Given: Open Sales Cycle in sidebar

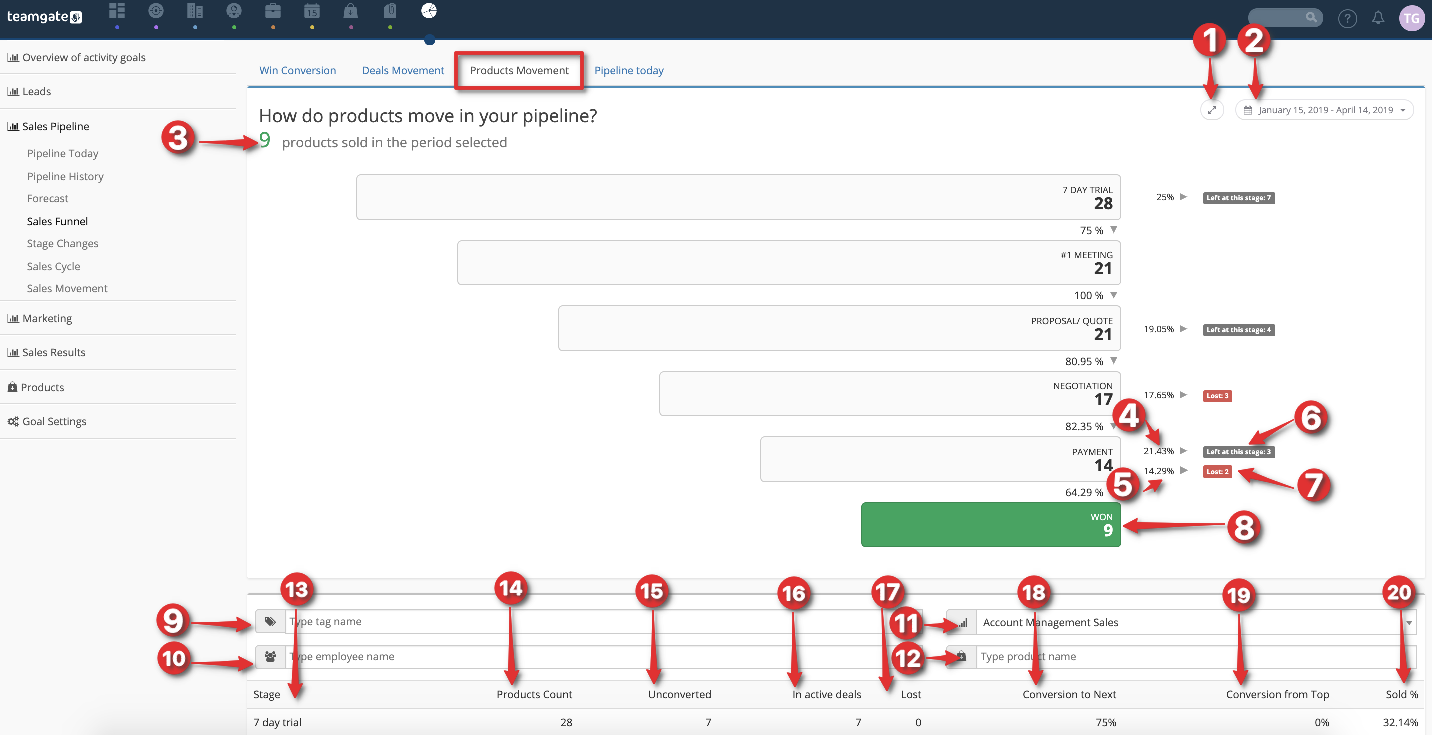Looking at the screenshot, I should point(54,267).
